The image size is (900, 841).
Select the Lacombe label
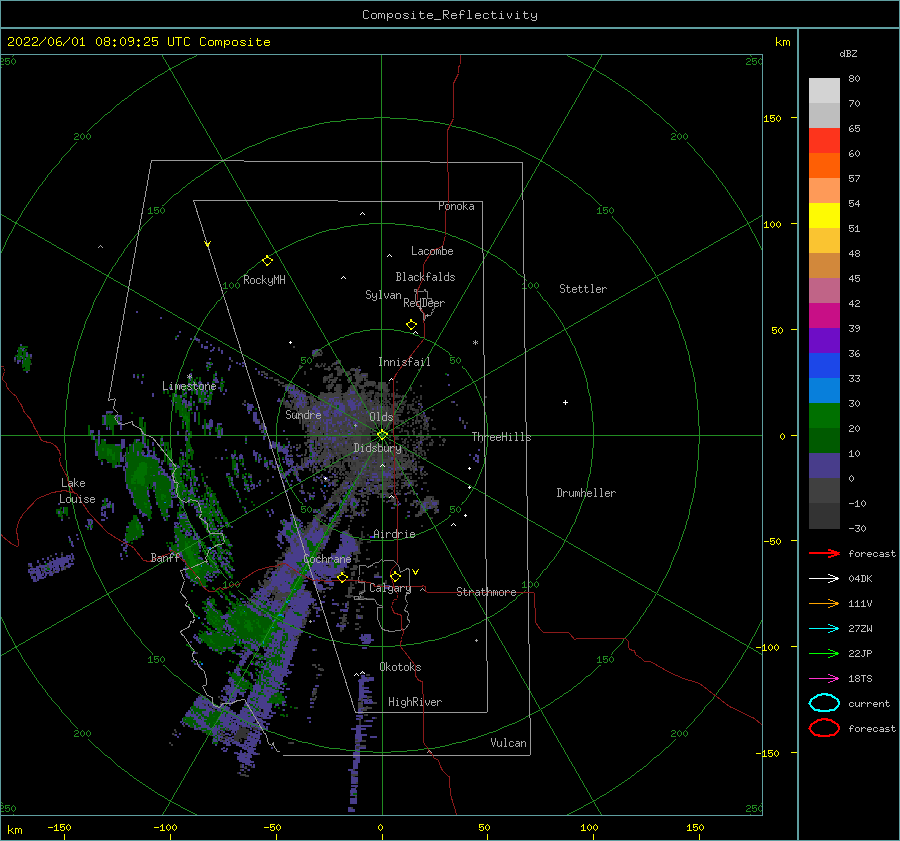point(432,251)
